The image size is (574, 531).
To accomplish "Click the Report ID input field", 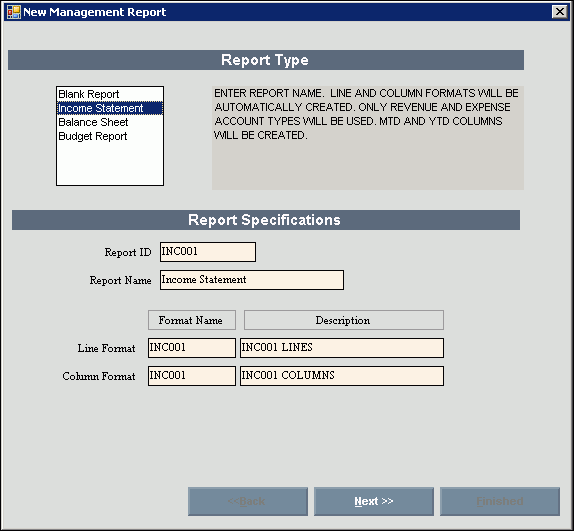I will click(x=208, y=252).
